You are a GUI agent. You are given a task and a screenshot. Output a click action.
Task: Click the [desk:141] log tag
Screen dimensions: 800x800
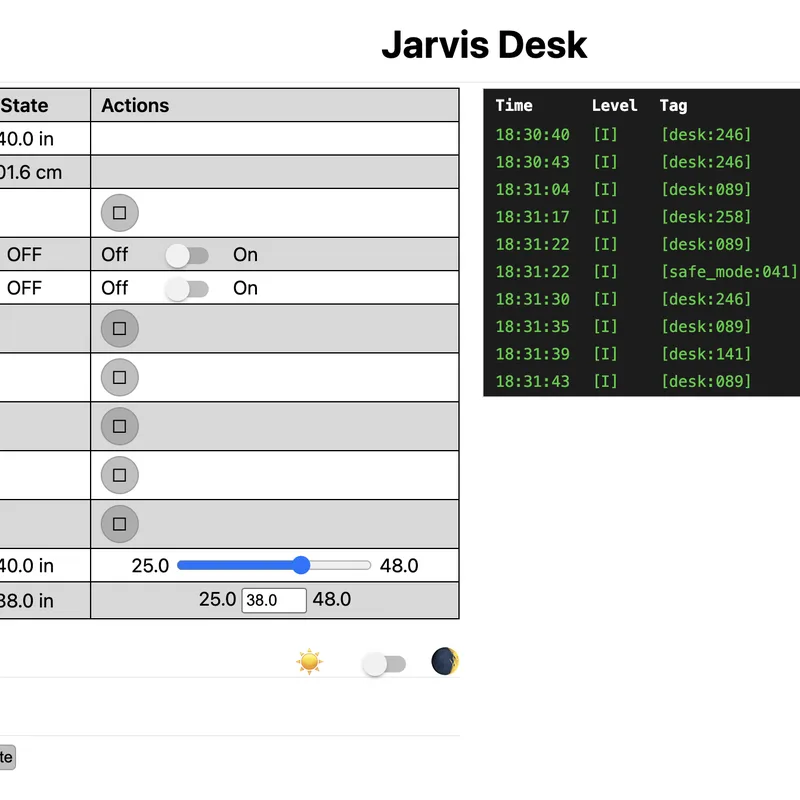pyautogui.click(x=706, y=354)
